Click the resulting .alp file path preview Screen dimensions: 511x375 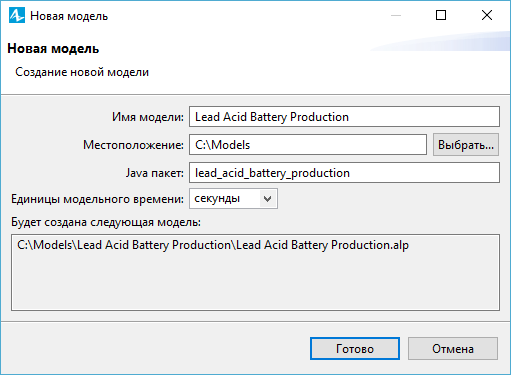coord(213,245)
